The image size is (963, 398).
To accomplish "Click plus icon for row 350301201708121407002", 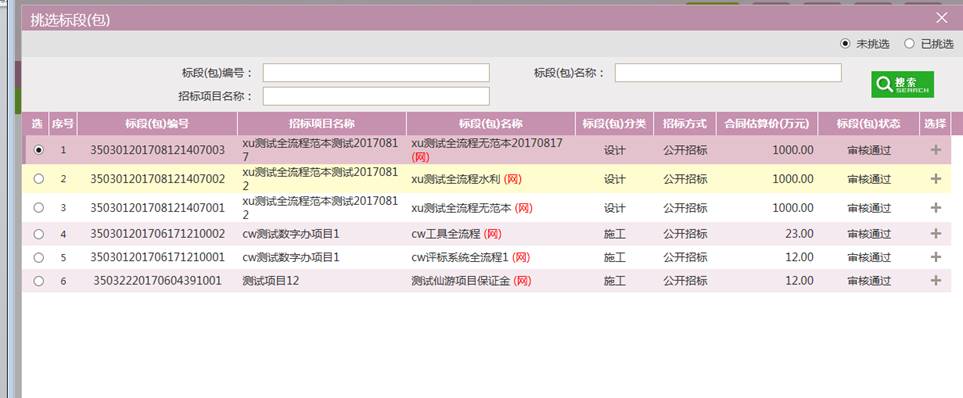I will [935, 179].
